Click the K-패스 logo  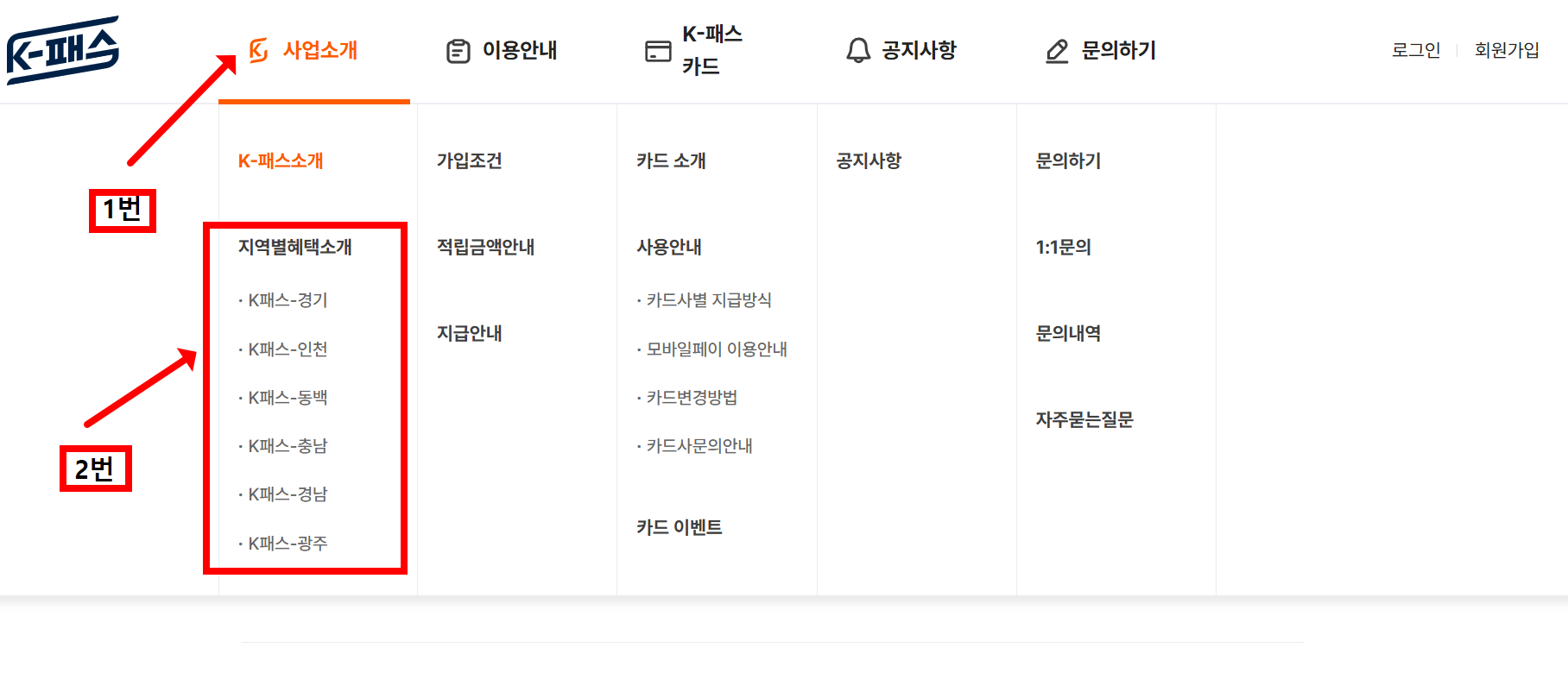[x=60, y=47]
